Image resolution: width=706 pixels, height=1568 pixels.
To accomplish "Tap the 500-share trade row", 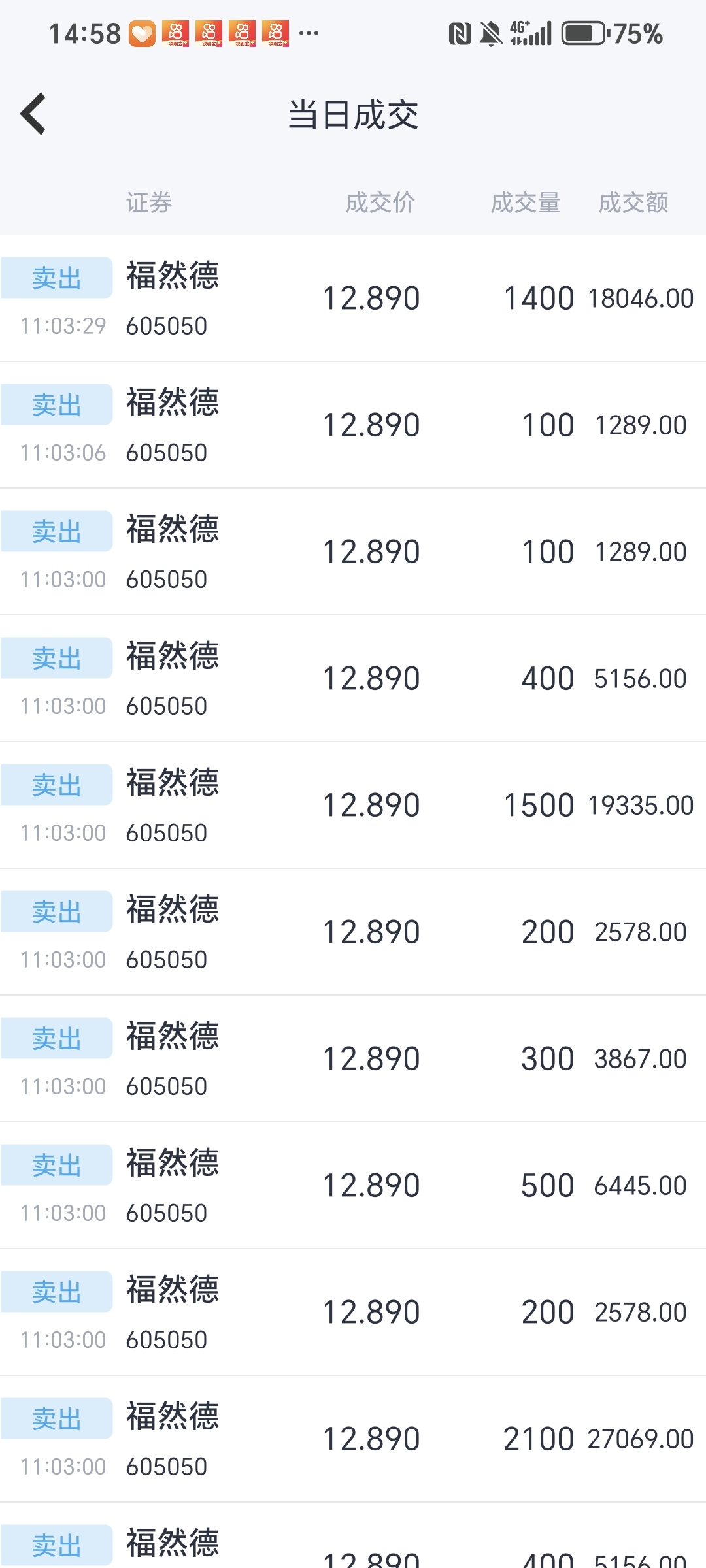I will tap(353, 1185).
